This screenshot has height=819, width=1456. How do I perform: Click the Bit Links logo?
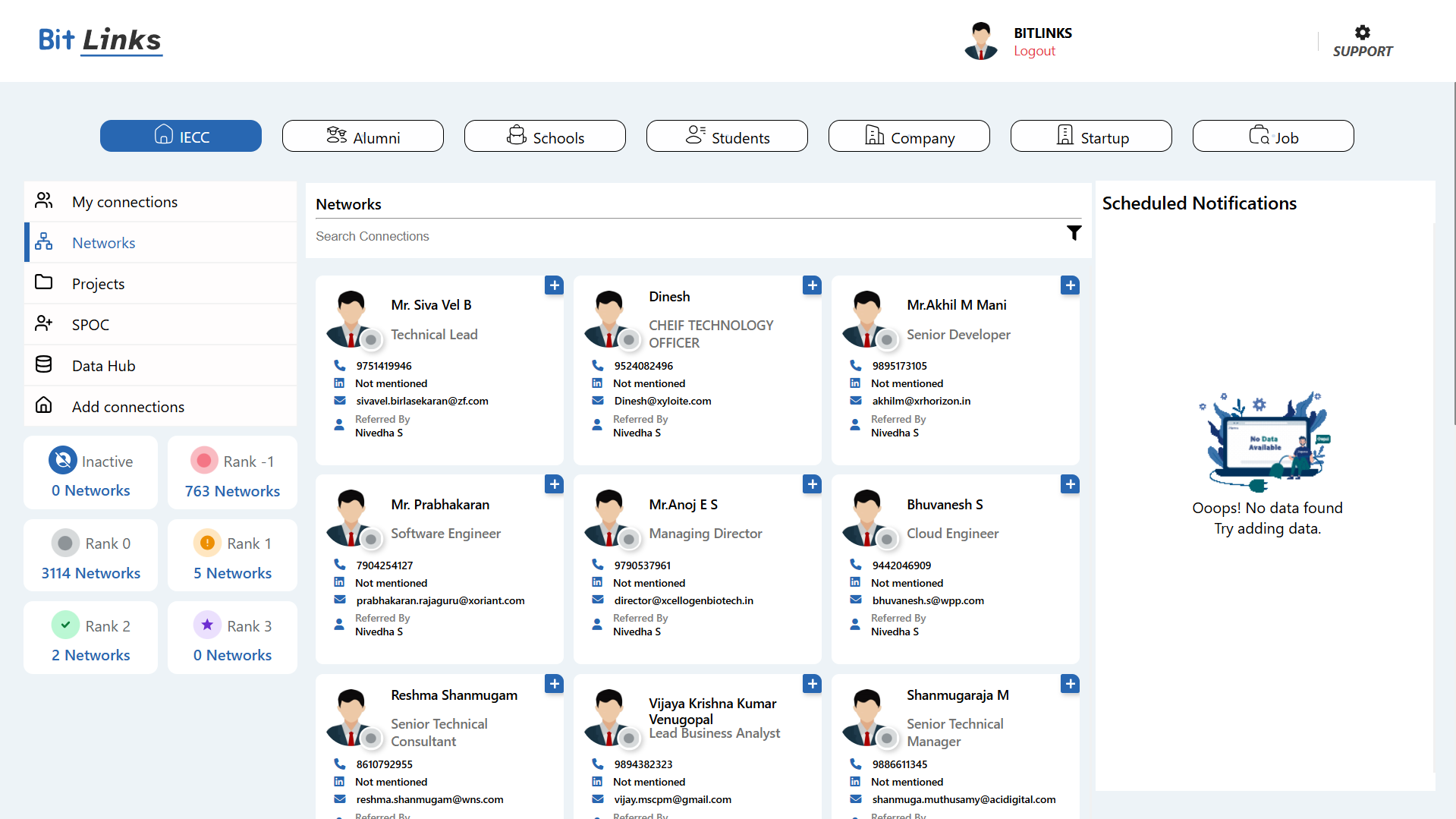click(100, 40)
